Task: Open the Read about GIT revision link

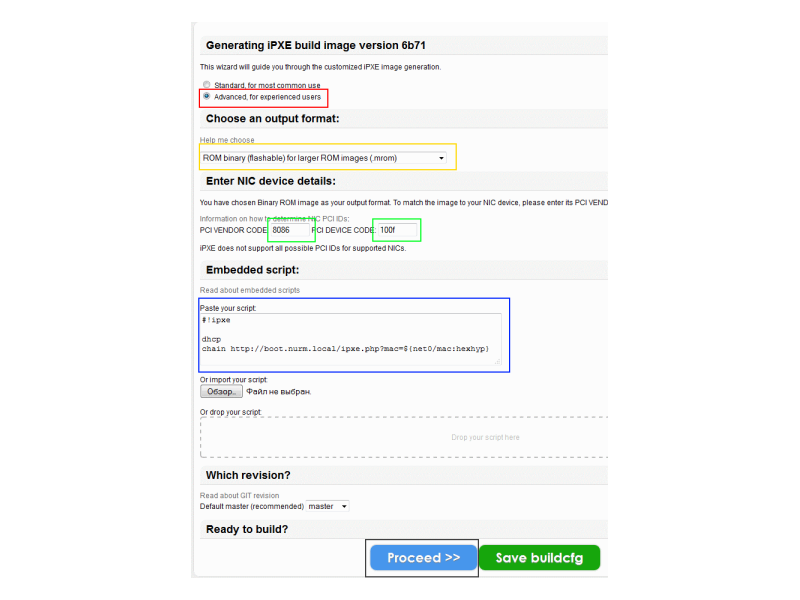Action: [x=239, y=495]
